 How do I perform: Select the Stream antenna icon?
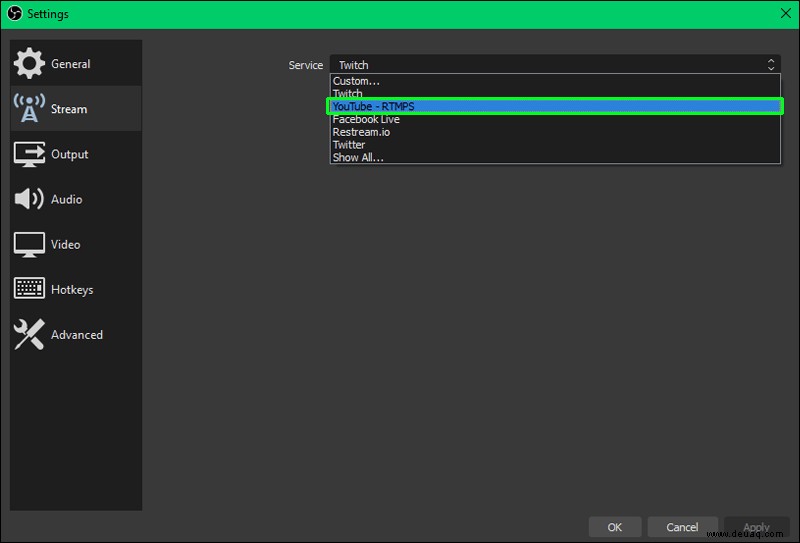(29, 108)
